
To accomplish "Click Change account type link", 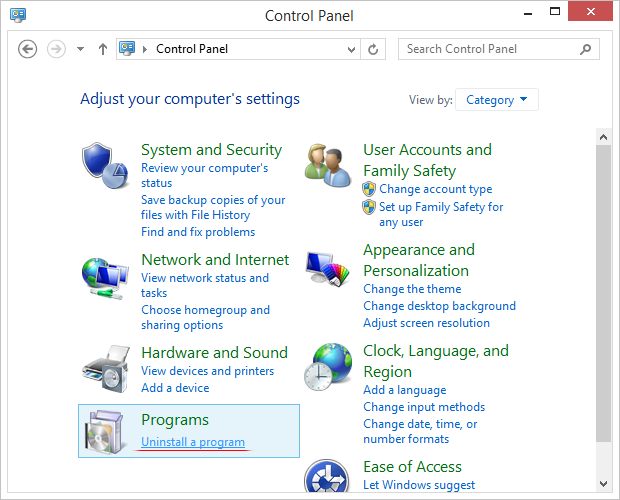I will [436, 189].
